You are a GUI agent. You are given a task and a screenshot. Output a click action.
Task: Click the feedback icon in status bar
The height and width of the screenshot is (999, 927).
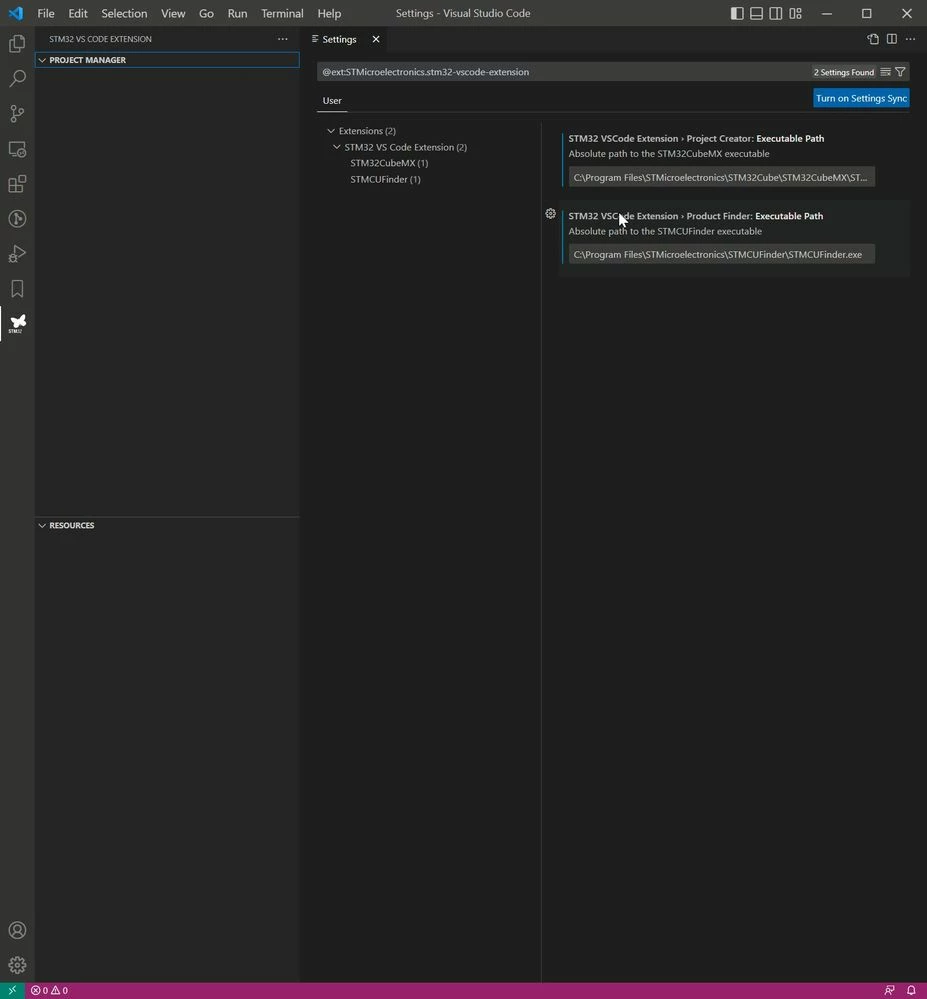[x=889, y=990]
